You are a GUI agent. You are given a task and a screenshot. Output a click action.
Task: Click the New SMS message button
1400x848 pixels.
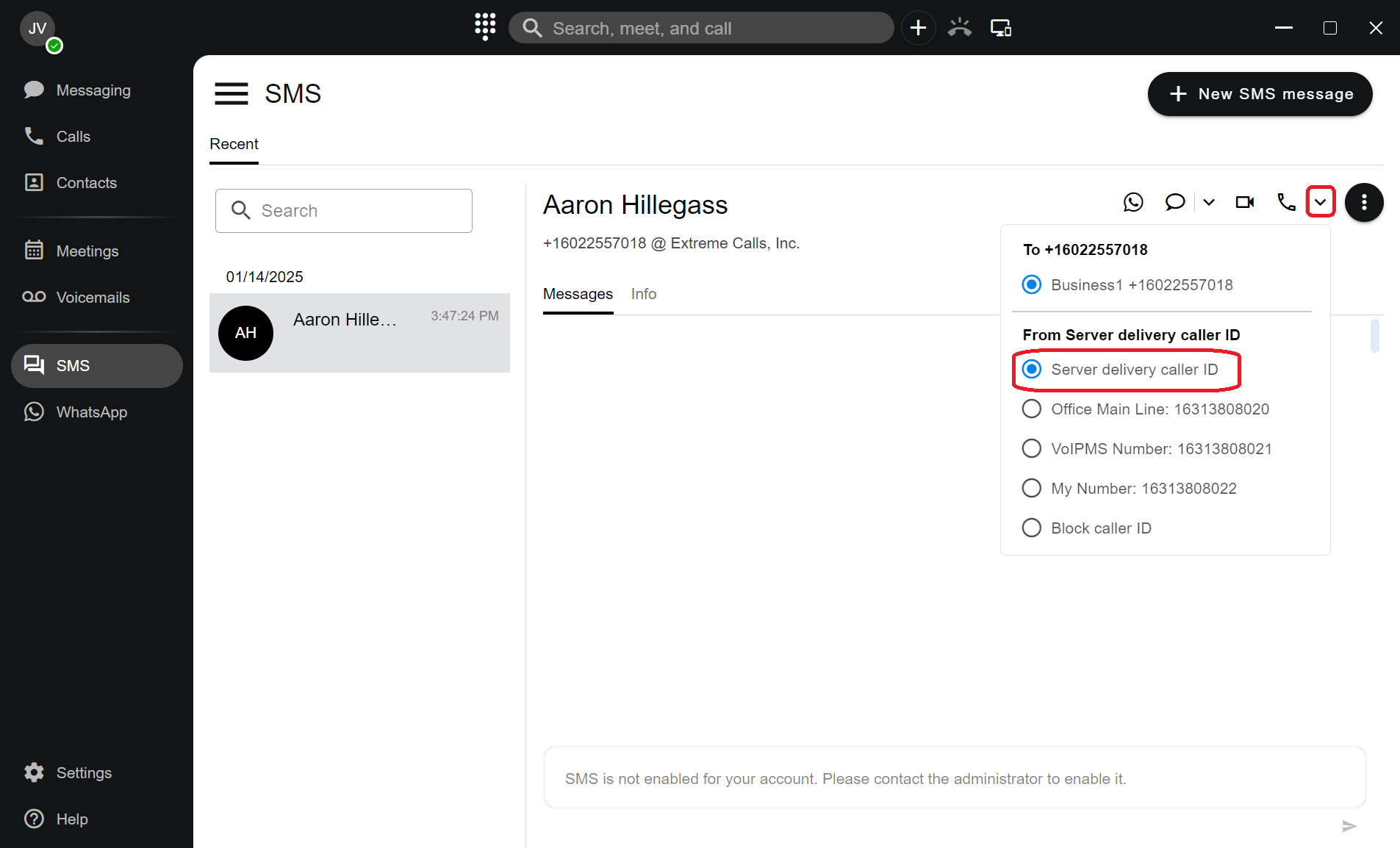(1260, 94)
